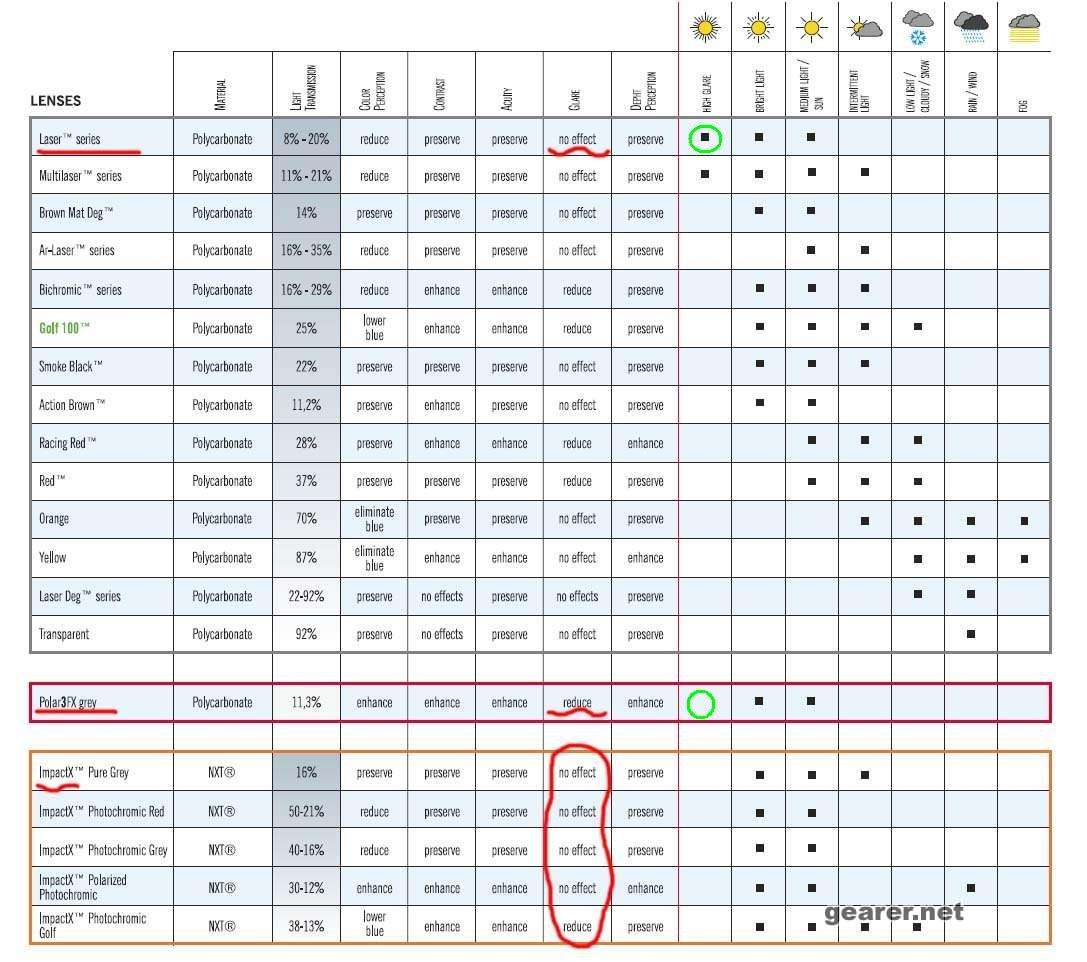1087x962 pixels.
Task: Click the Glare column header
Action: click(x=575, y=100)
